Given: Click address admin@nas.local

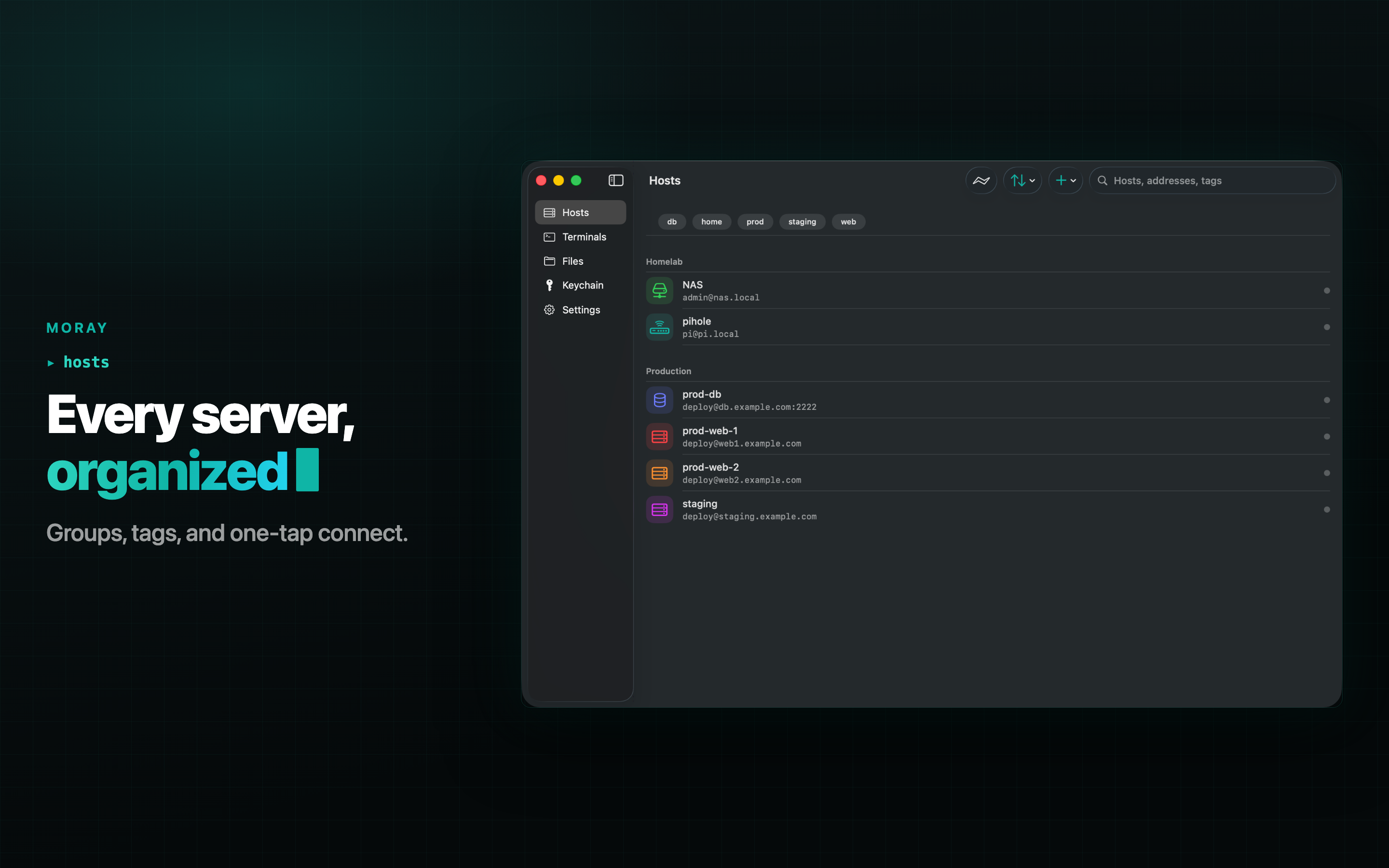Looking at the screenshot, I should point(721,298).
